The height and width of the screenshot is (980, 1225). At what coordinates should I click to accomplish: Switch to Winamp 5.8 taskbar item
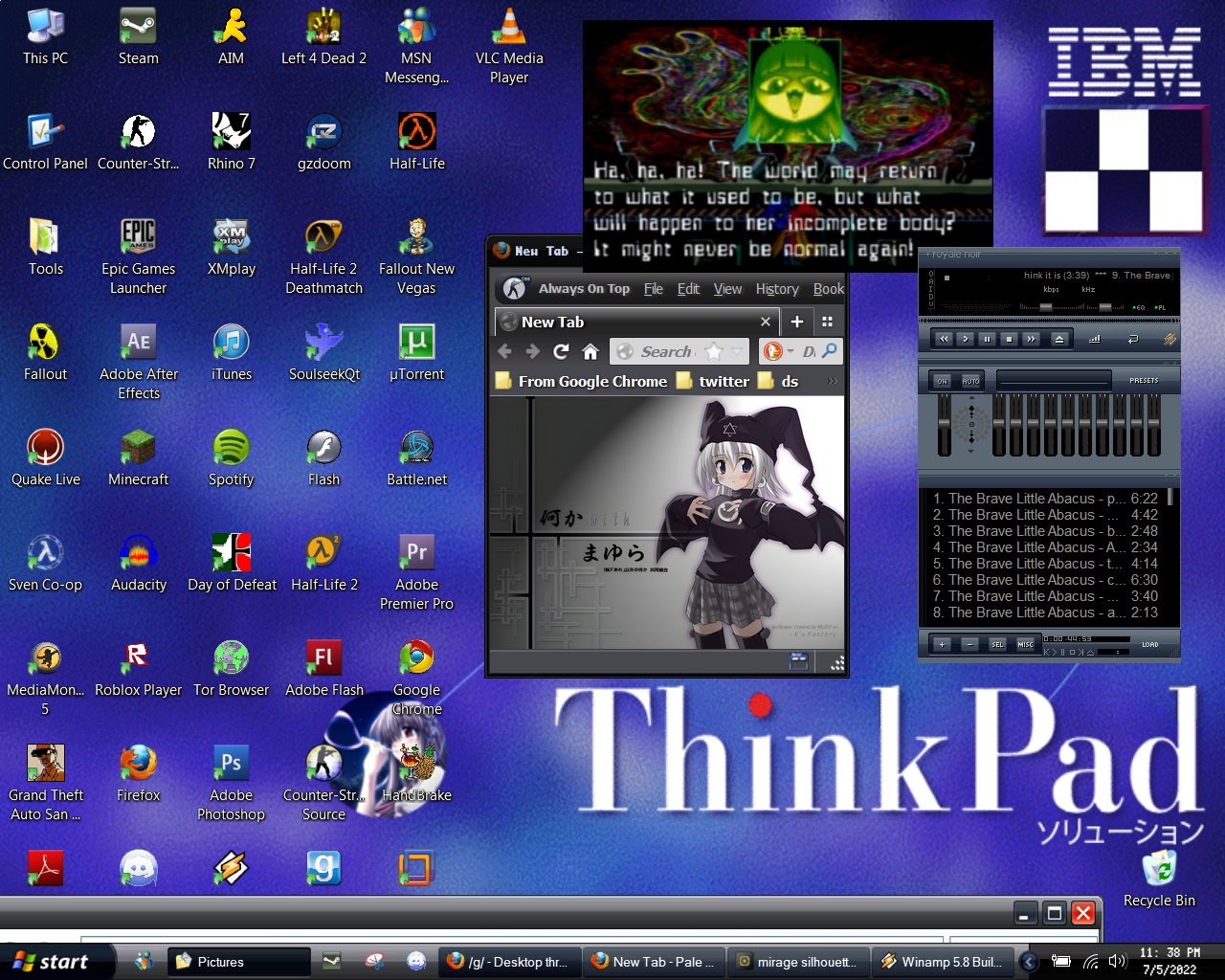(942, 962)
